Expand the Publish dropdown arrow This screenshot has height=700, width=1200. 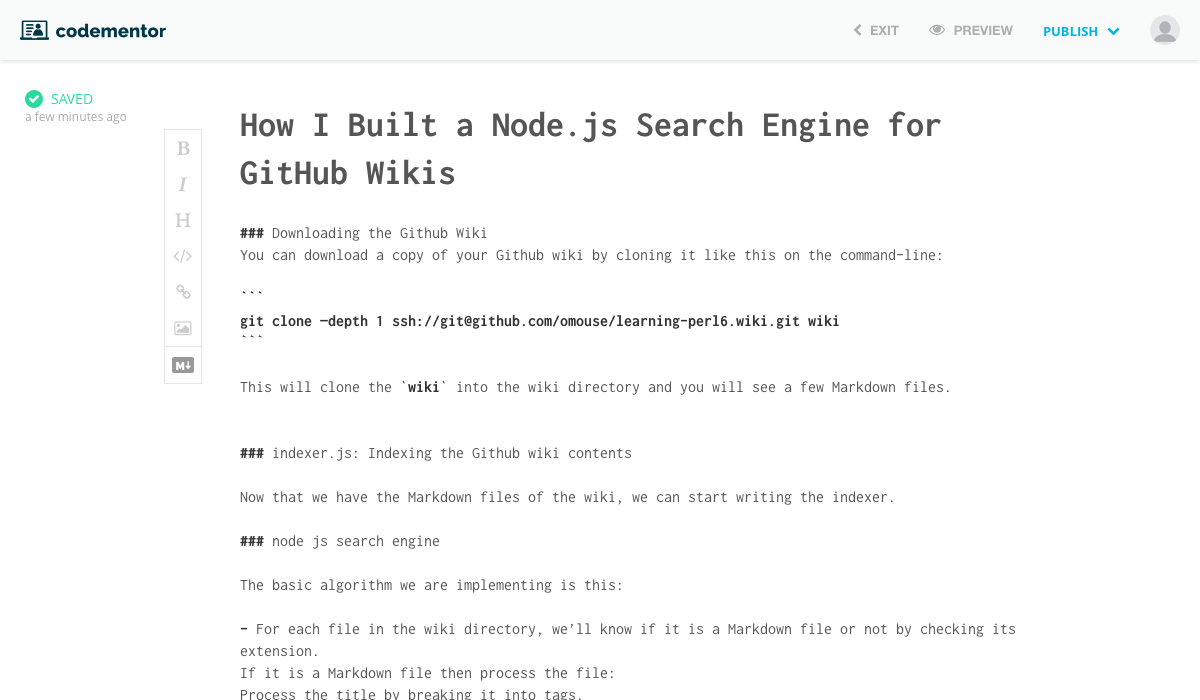click(x=1113, y=31)
